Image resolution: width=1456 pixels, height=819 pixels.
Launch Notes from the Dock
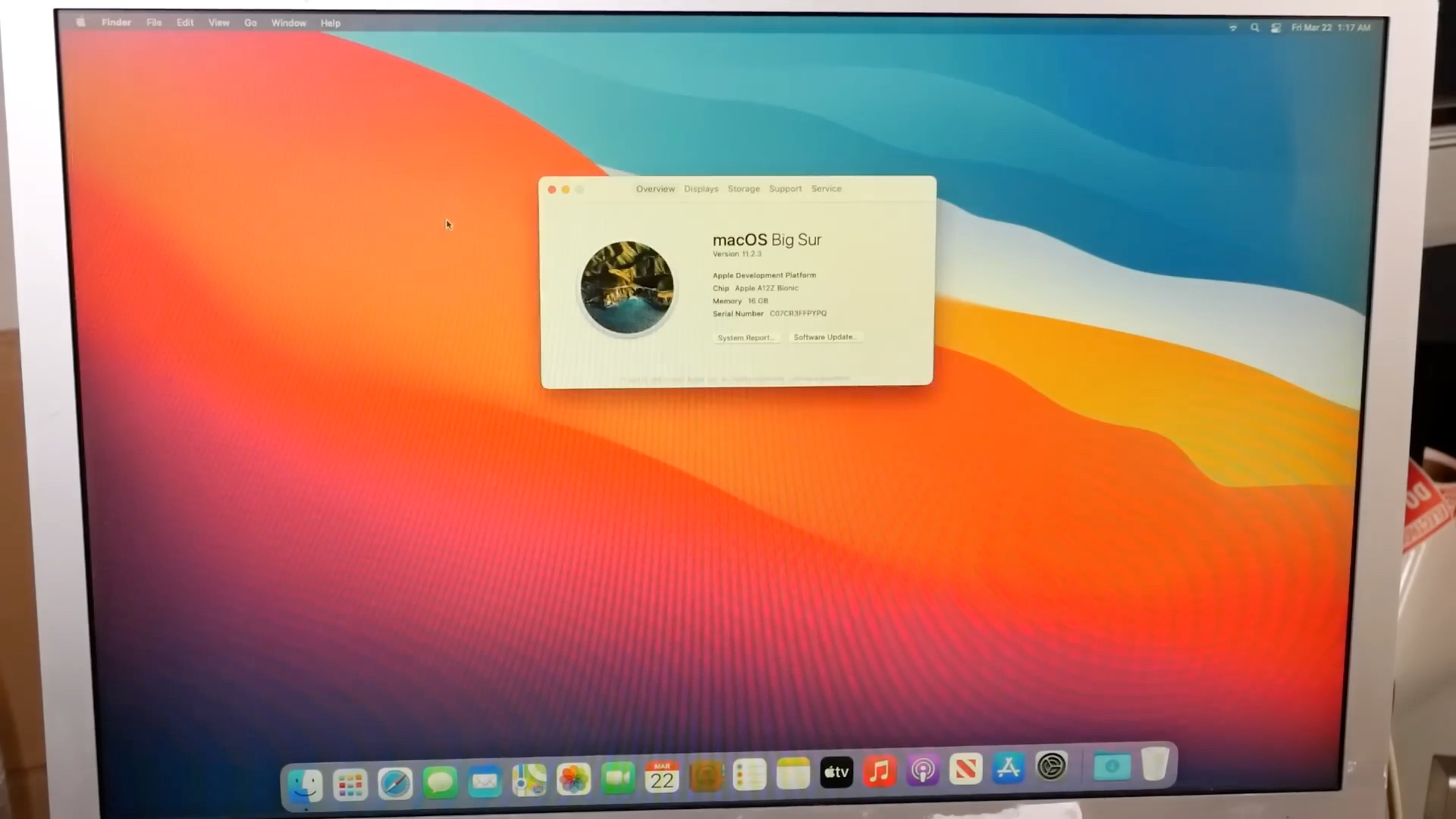(x=793, y=774)
